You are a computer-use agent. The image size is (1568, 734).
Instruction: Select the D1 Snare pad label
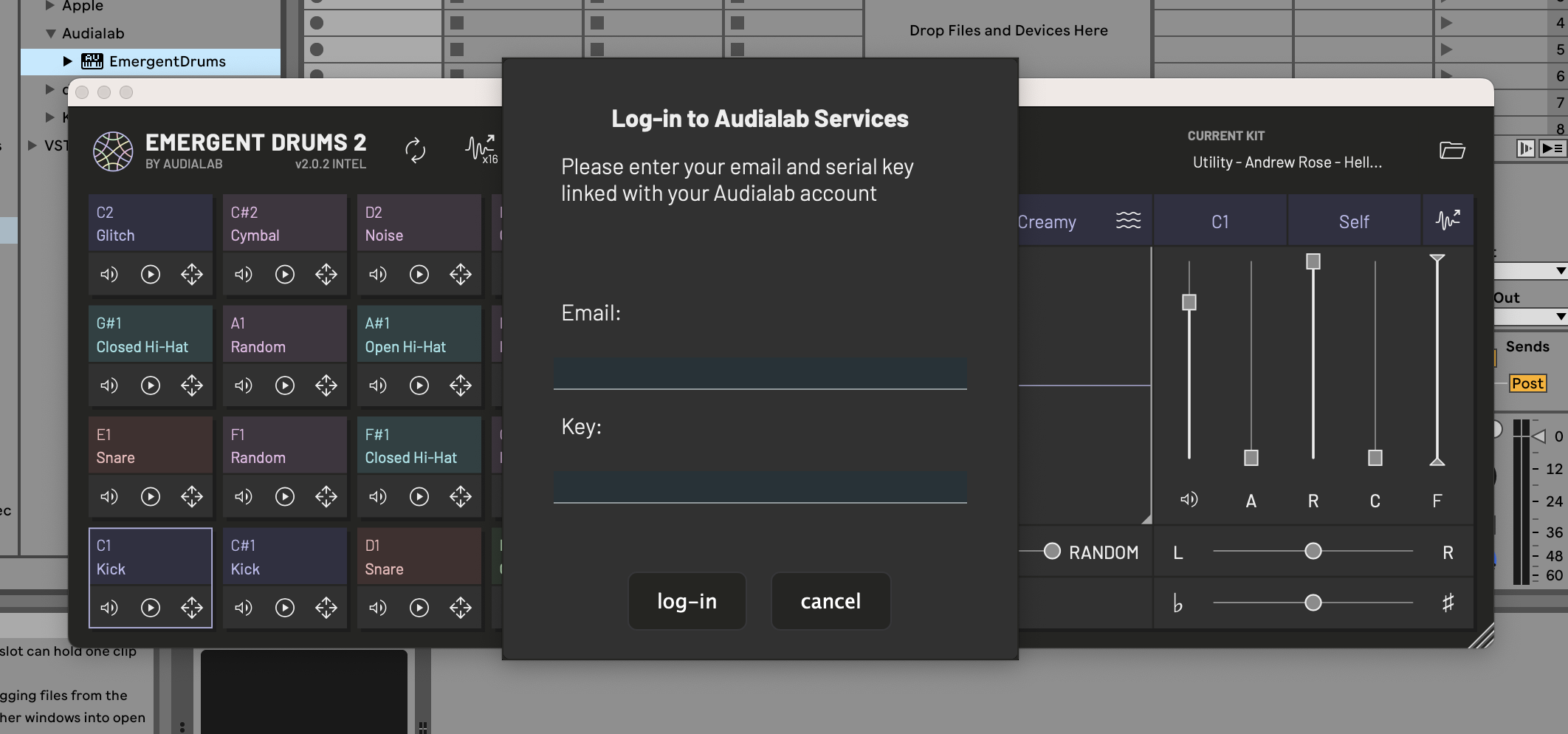[419, 556]
